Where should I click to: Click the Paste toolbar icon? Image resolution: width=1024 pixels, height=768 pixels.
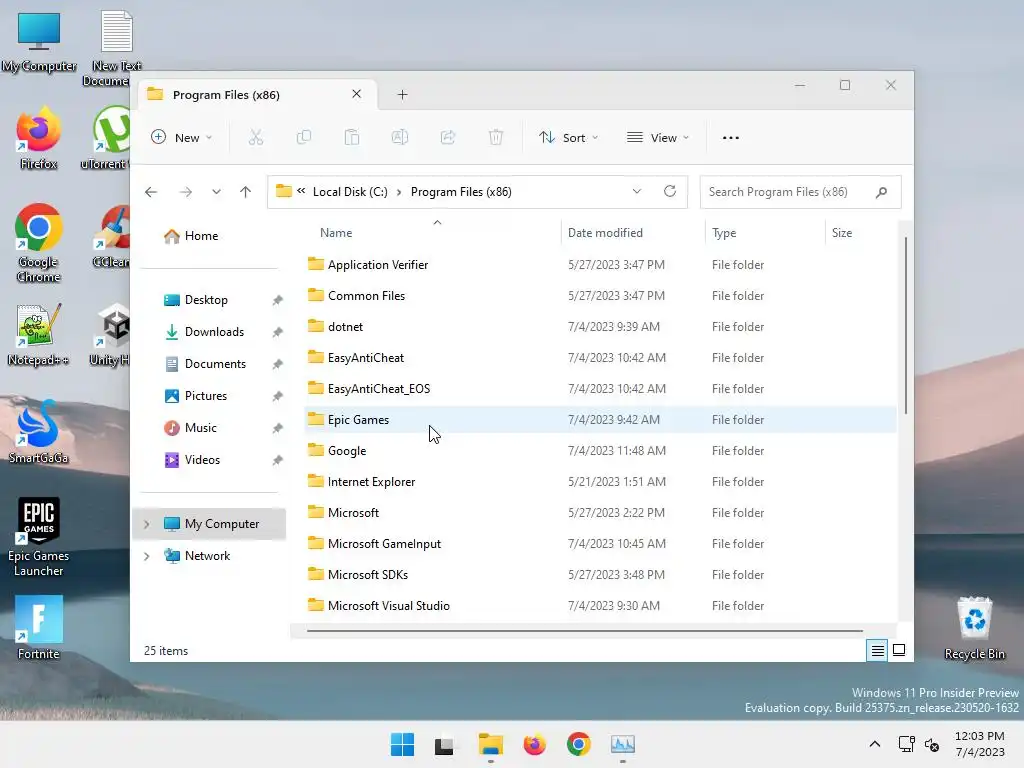(x=352, y=137)
